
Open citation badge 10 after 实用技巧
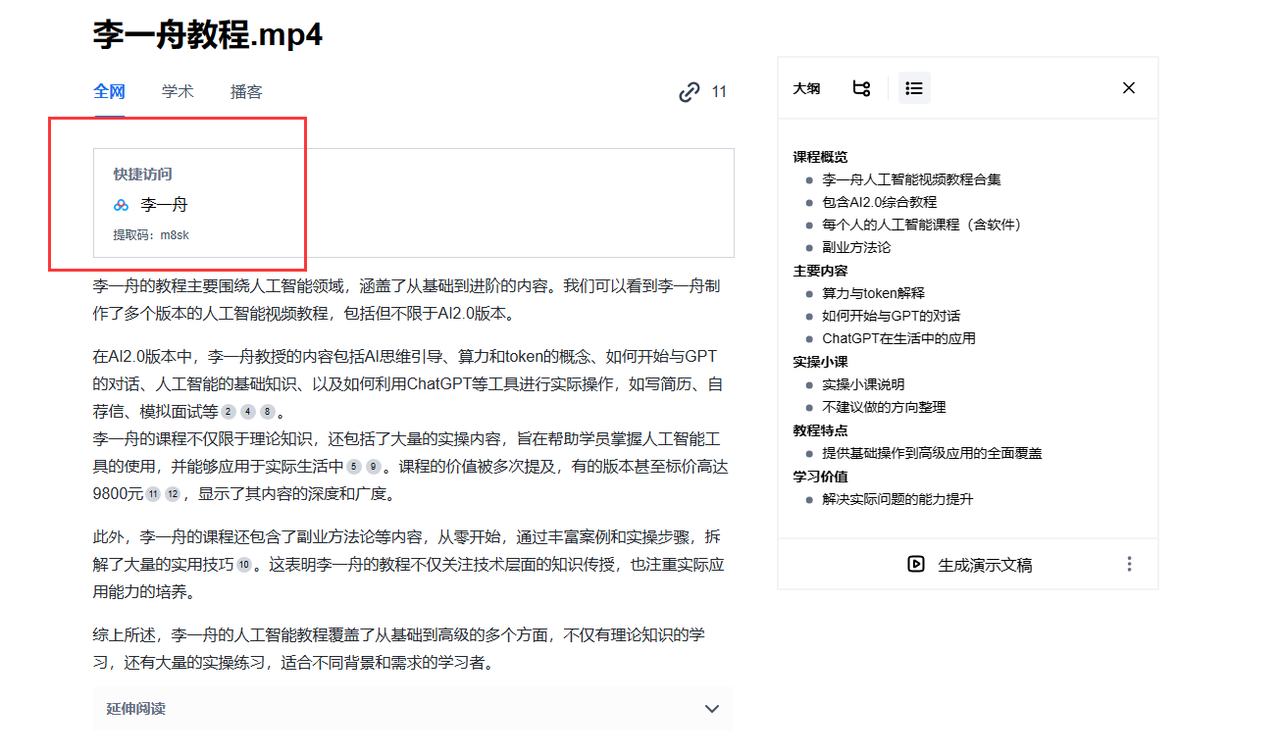(243, 565)
